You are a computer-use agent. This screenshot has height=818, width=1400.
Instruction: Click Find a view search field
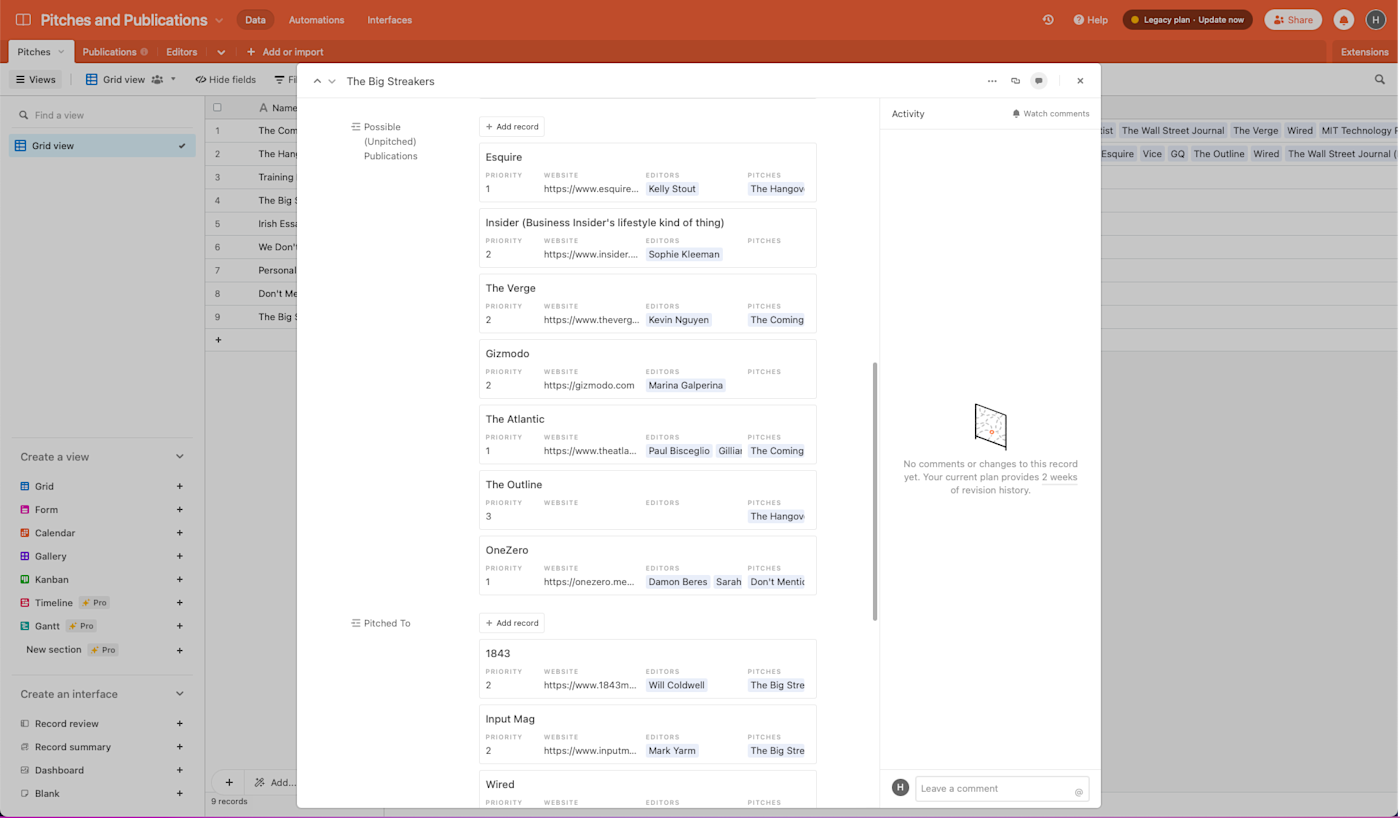tap(102, 115)
